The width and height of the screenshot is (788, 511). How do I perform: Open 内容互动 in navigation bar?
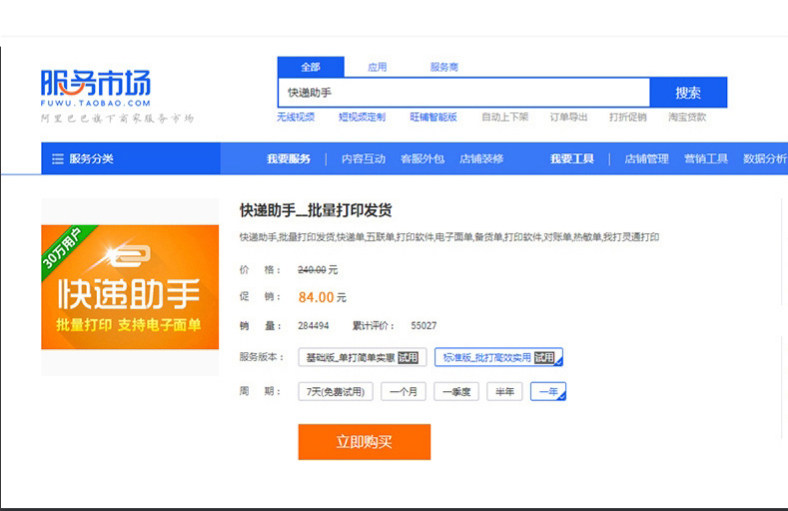click(363, 159)
